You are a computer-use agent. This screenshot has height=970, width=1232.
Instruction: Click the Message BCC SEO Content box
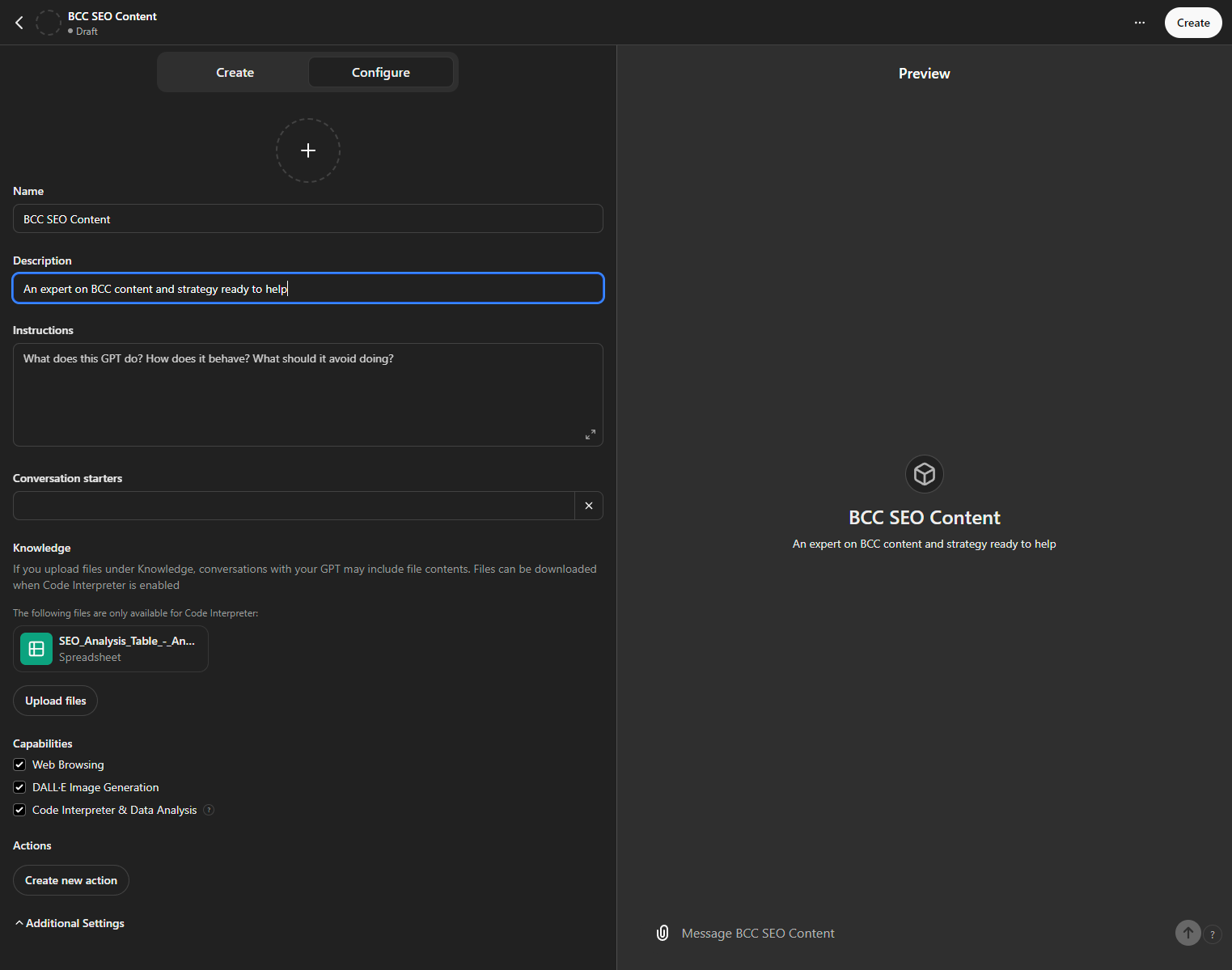[922, 933]
